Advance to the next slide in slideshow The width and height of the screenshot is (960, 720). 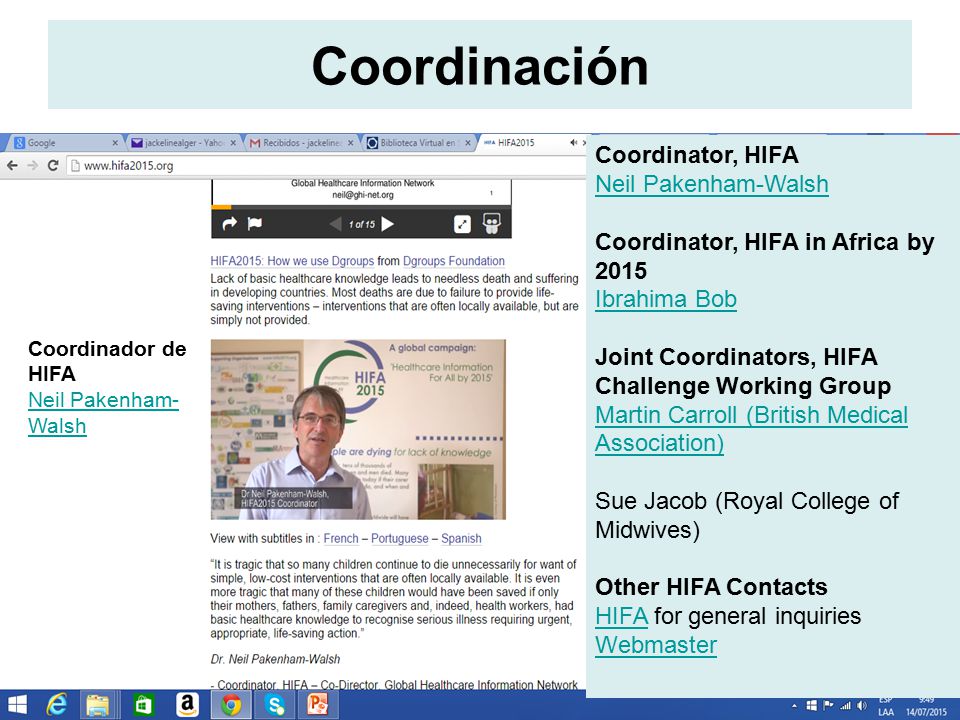point(388,224)
